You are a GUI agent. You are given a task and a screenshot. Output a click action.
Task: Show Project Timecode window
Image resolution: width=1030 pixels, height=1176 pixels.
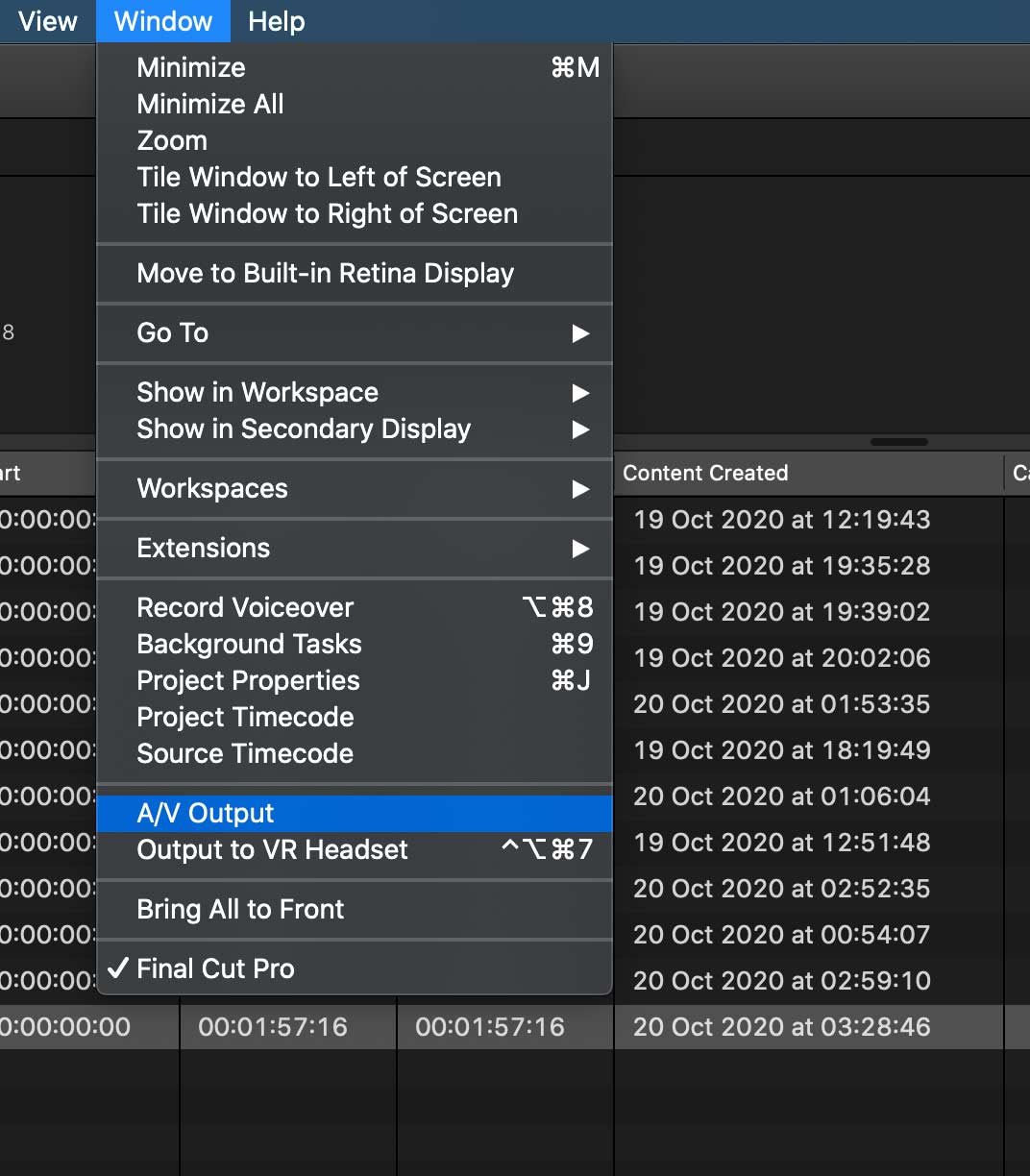coord(355,717)
